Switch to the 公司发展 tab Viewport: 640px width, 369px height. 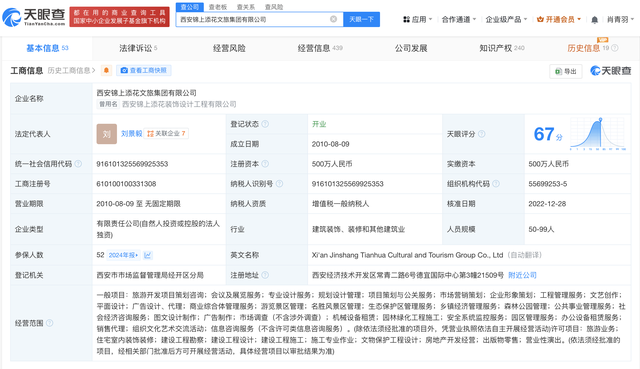click(x=411, y=48)
